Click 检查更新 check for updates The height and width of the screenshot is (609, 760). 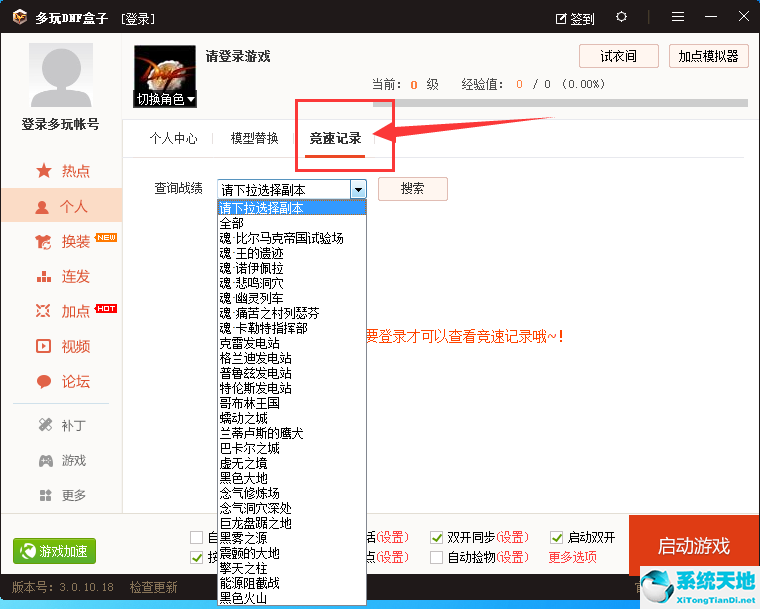(153, 587)
